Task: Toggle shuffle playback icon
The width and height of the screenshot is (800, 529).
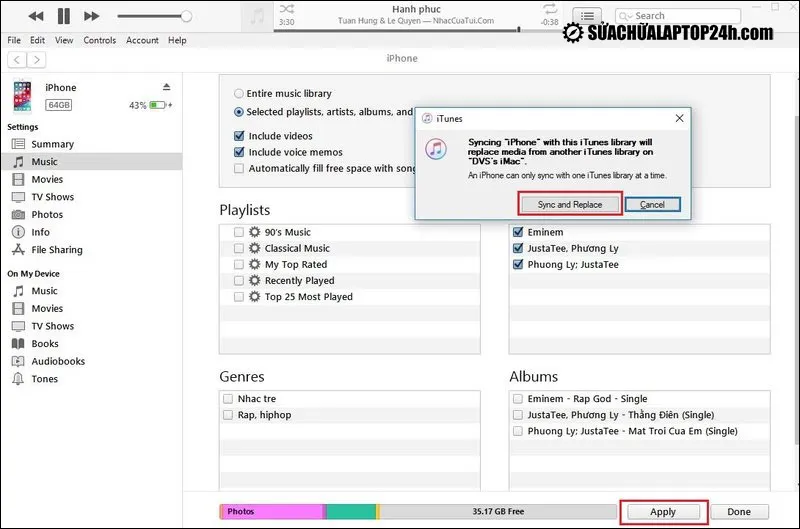Action: 287,9
